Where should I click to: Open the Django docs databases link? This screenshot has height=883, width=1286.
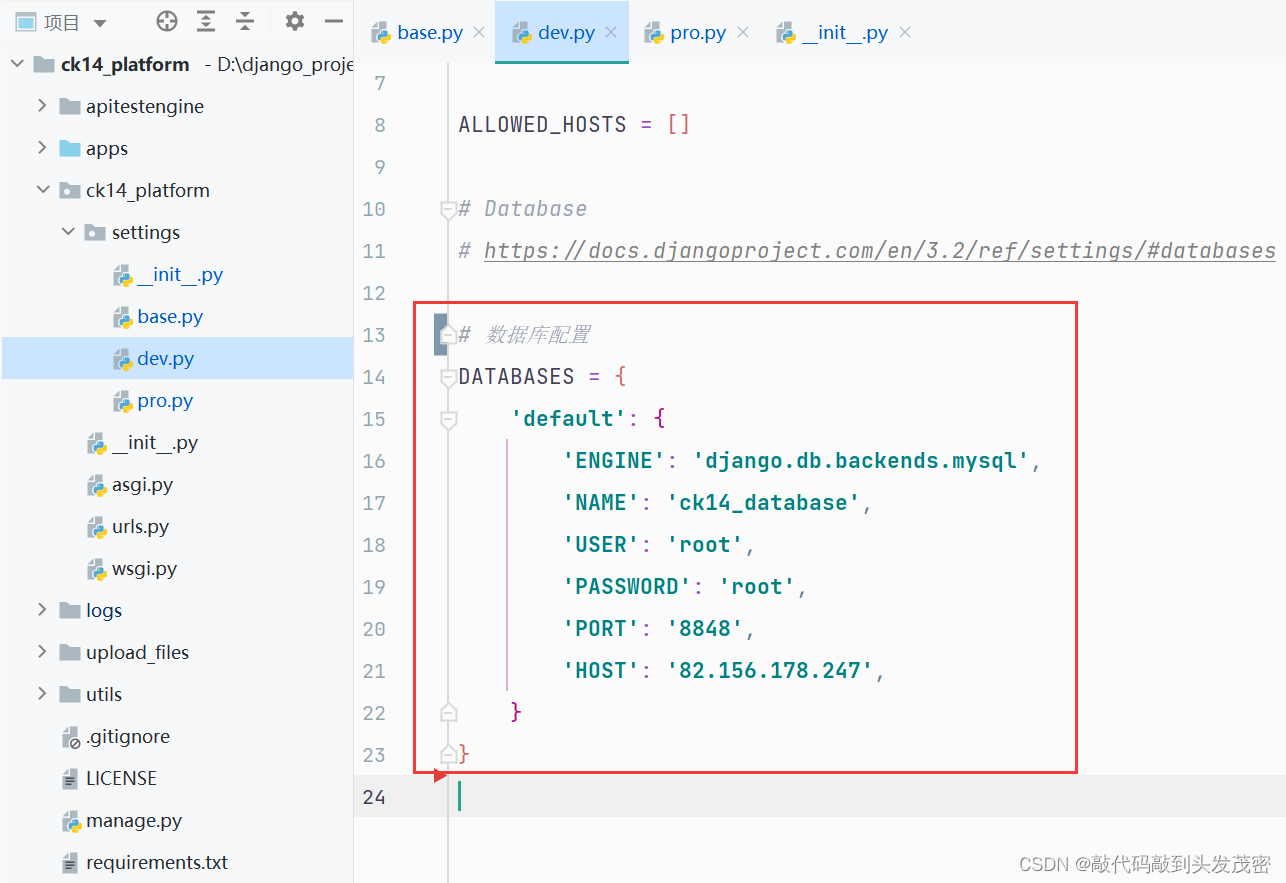point(880,250)
